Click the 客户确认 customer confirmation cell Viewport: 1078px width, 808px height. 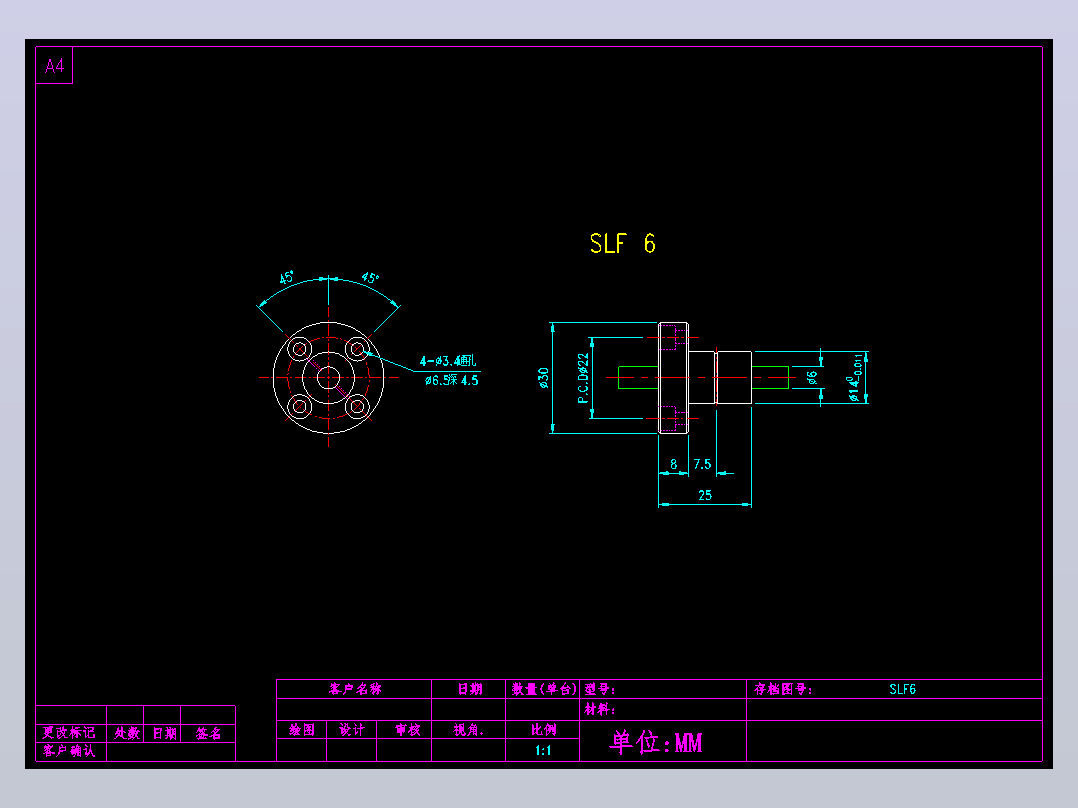click(69, 751)
